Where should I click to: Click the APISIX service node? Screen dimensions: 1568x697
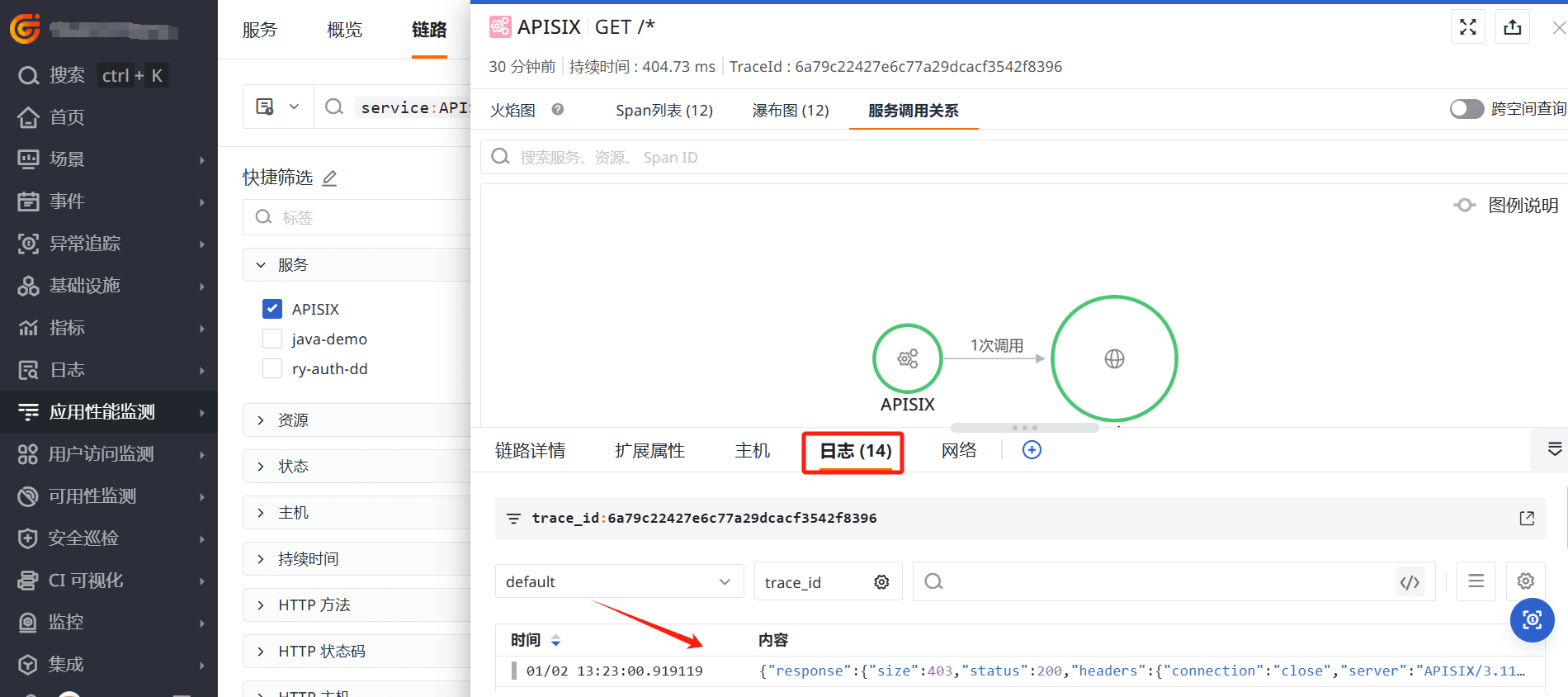tap(908, 358)
